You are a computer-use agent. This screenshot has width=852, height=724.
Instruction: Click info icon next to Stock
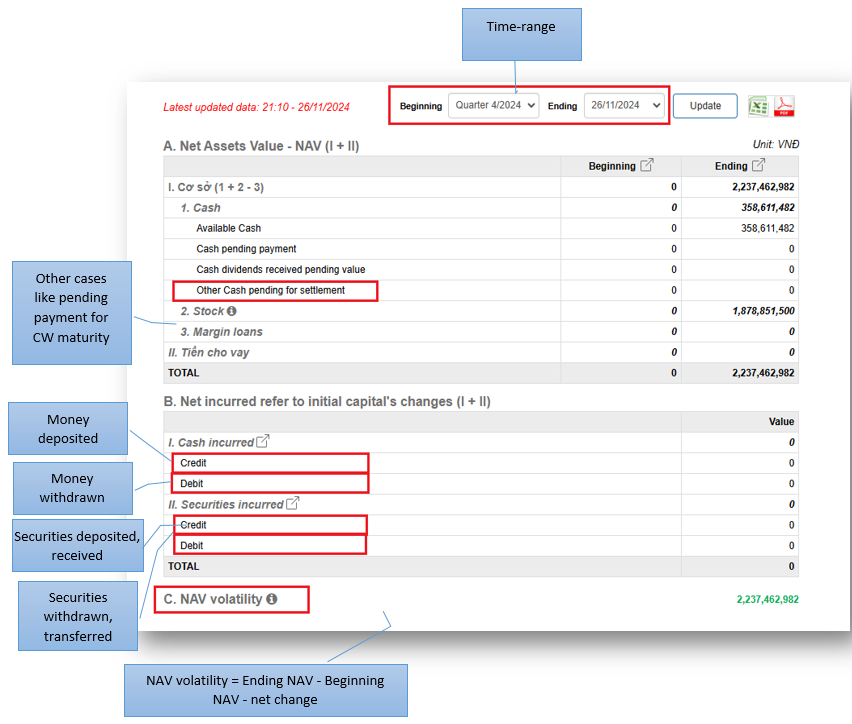pos(232,311)
